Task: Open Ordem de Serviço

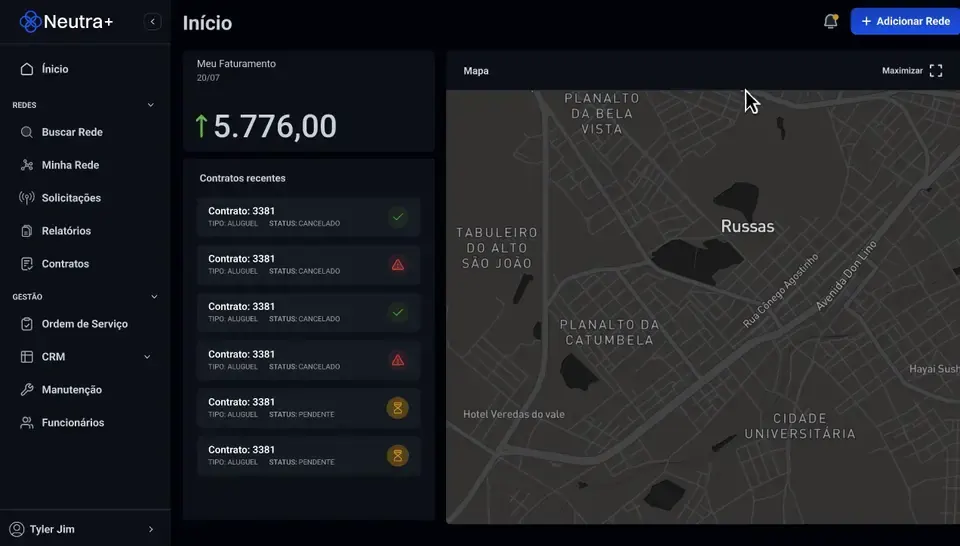Action: (84, 324)
